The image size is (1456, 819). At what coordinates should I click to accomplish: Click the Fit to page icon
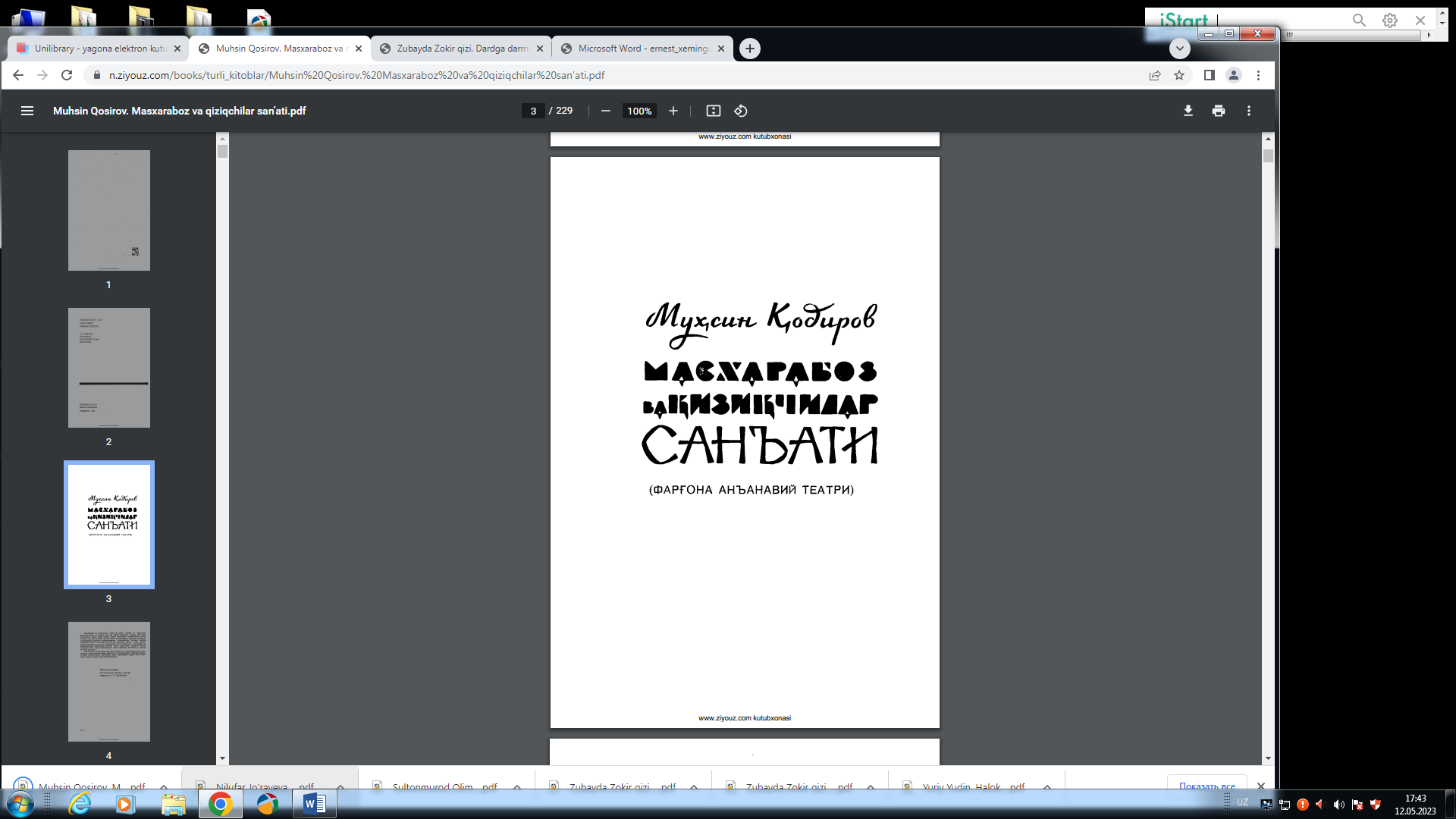713,111
